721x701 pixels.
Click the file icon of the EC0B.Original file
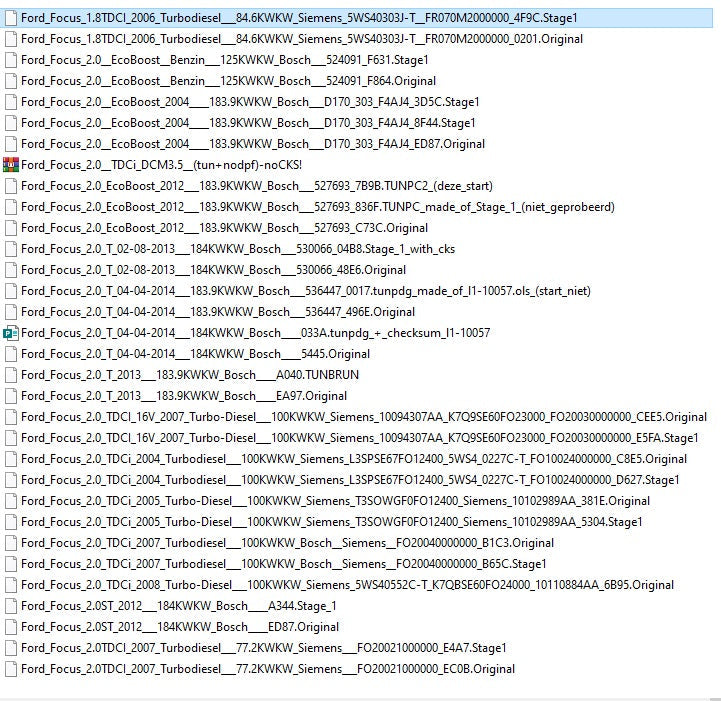coord(11,669)
